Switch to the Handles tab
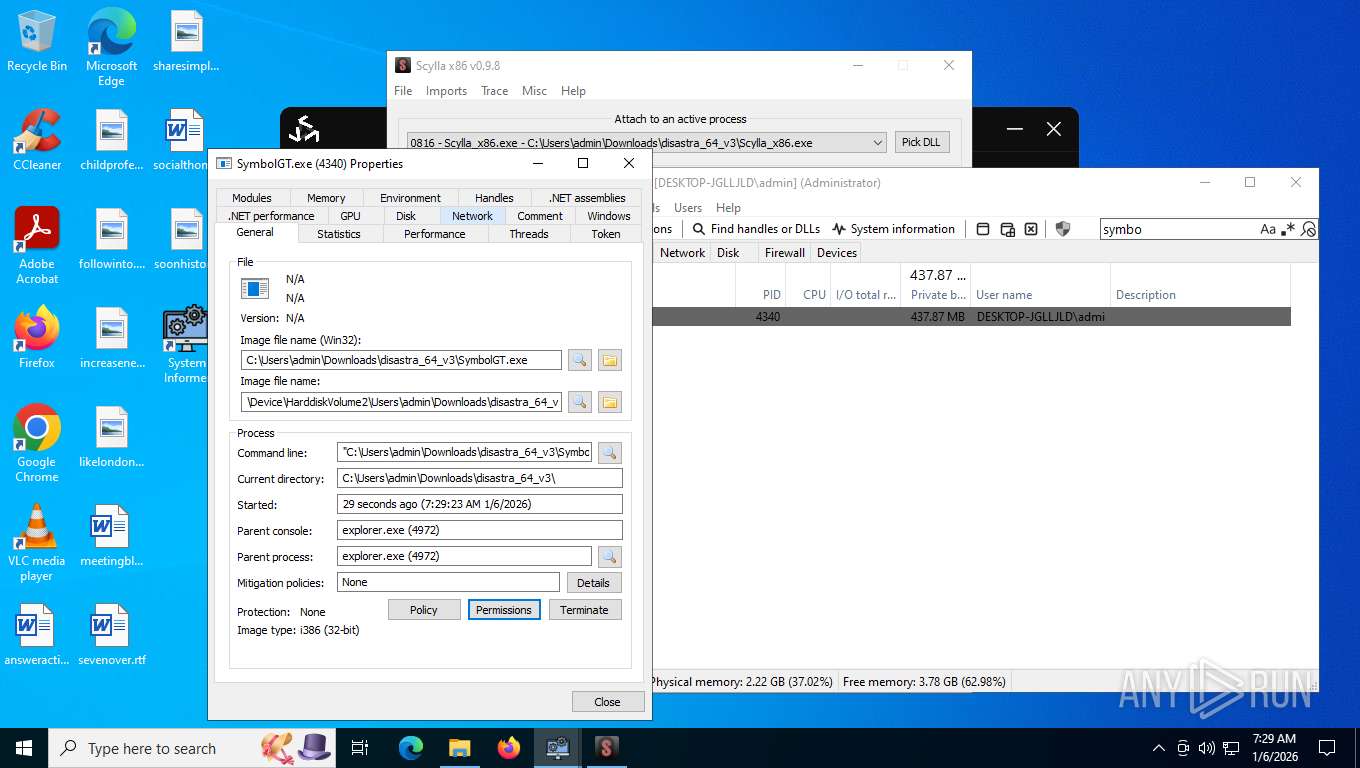This screenshot has width=1360, height=768. (x=494, y=198)
